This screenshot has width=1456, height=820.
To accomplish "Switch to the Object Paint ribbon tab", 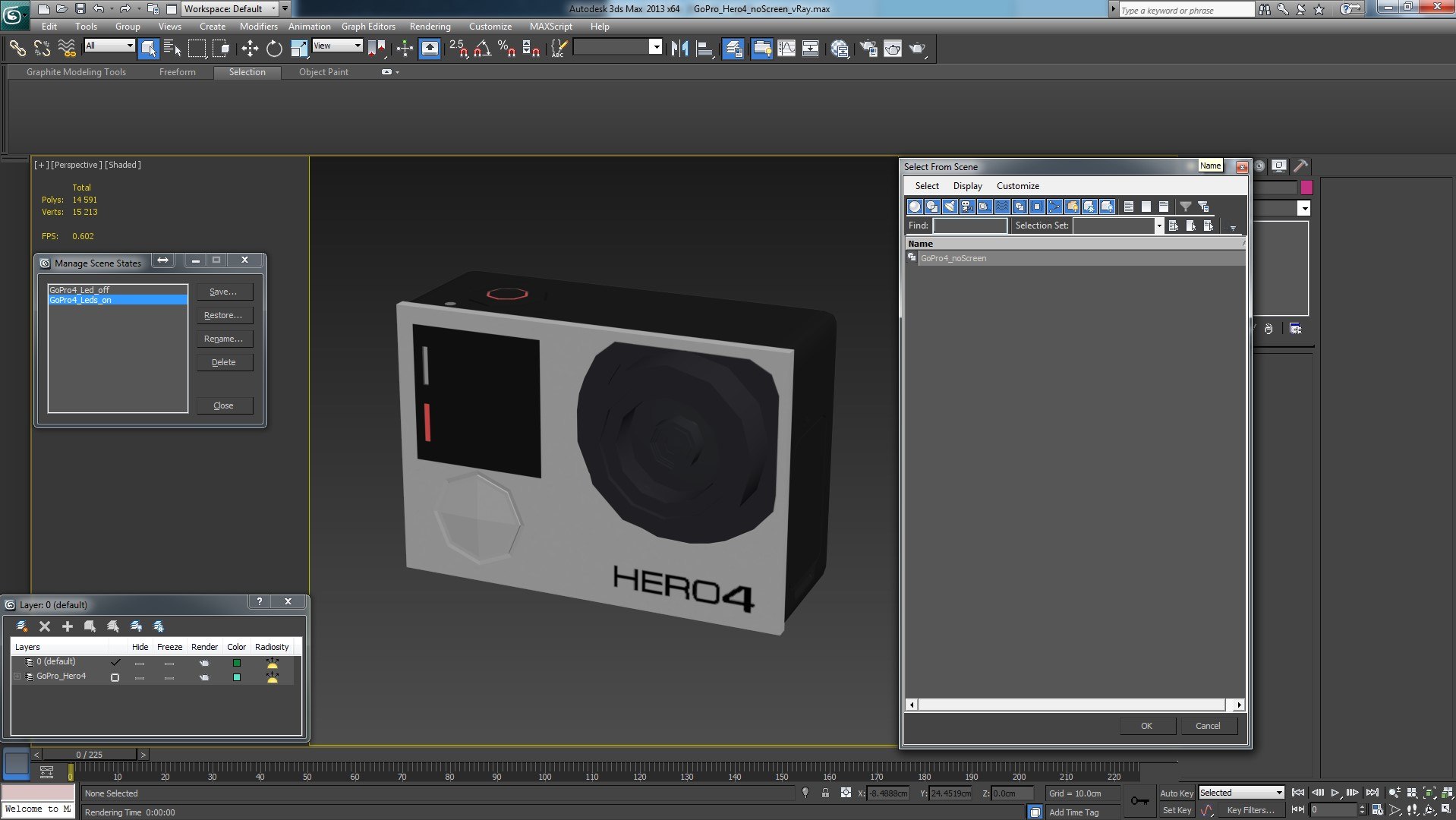I will [x=323, y=72].
